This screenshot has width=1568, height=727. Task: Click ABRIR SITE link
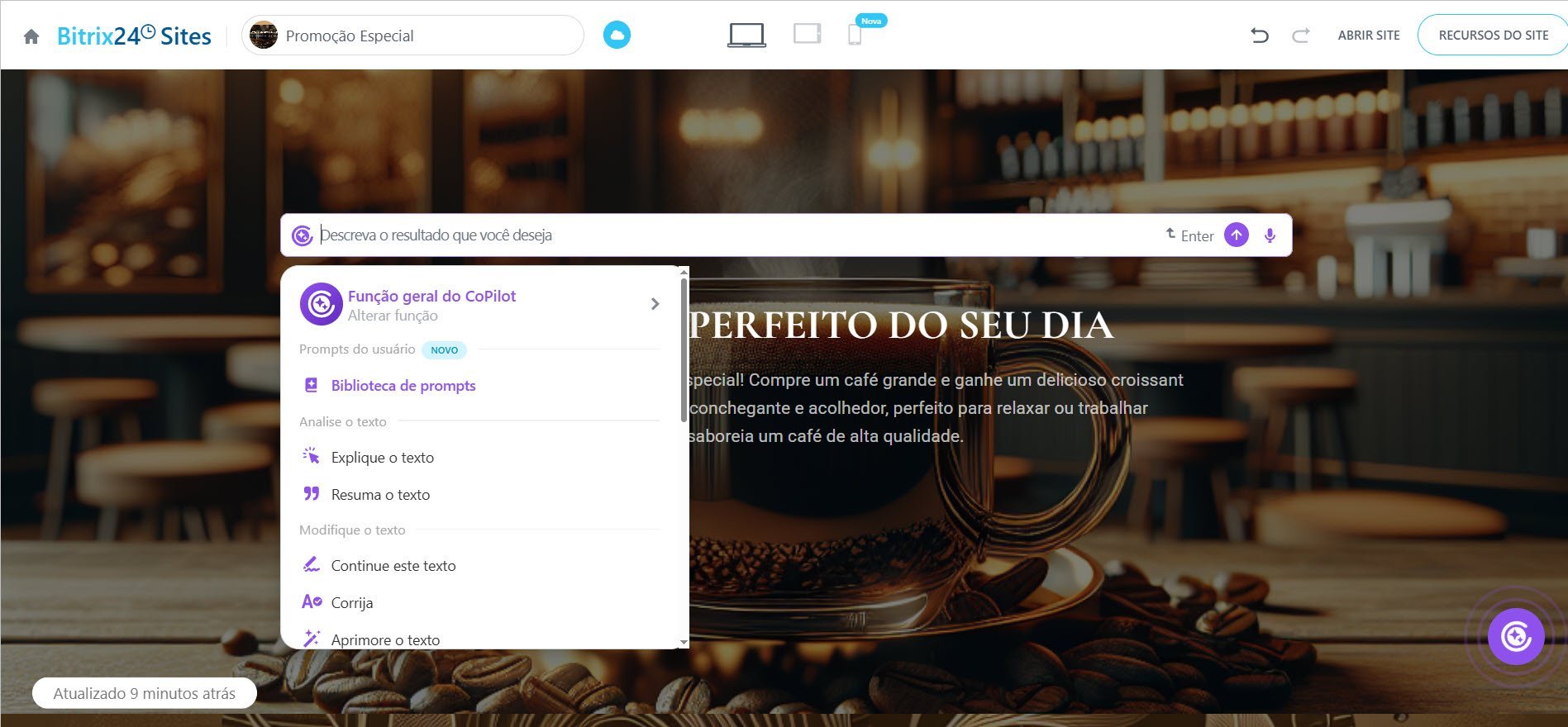(x=1368, y=36)
